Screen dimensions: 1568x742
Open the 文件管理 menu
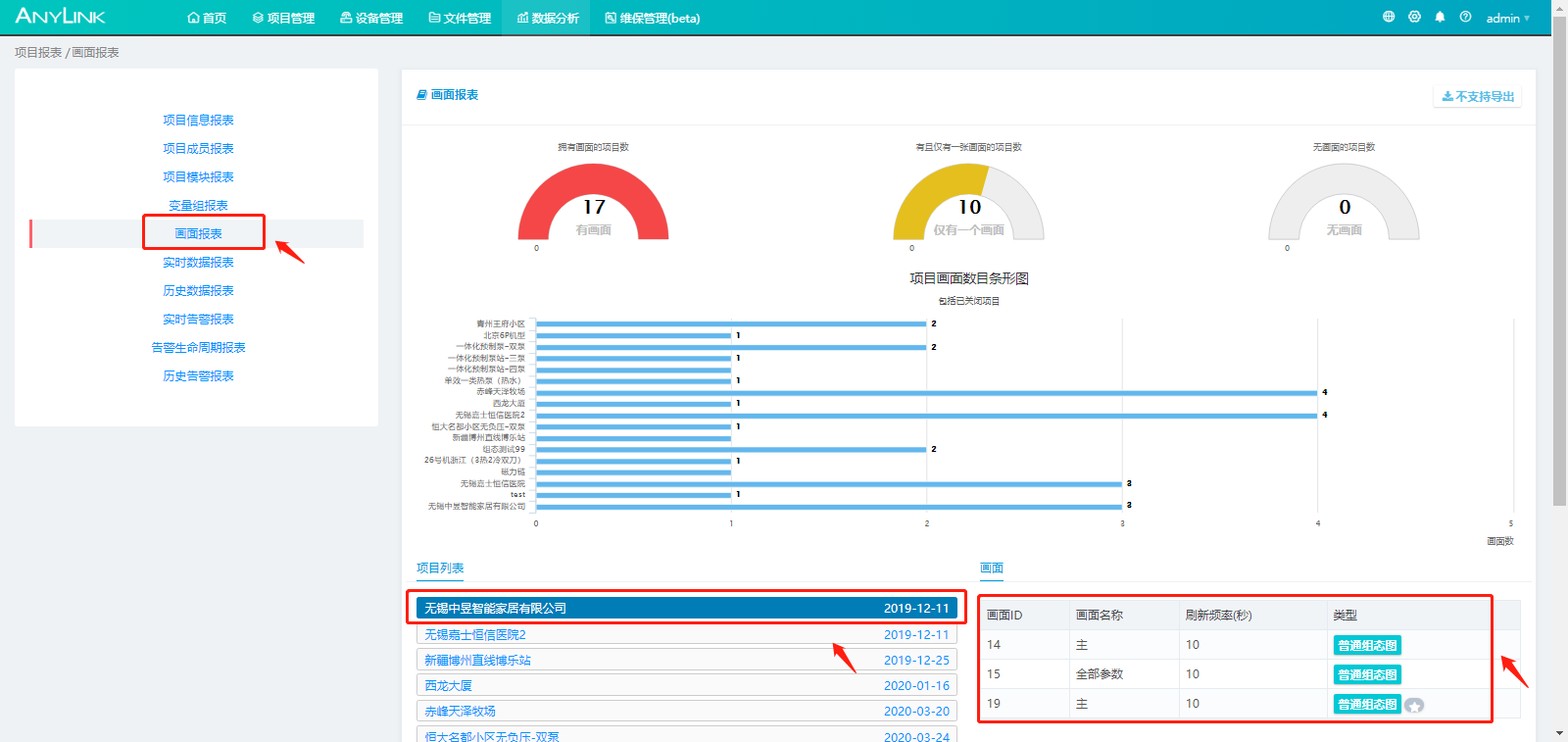coord(460,18)
